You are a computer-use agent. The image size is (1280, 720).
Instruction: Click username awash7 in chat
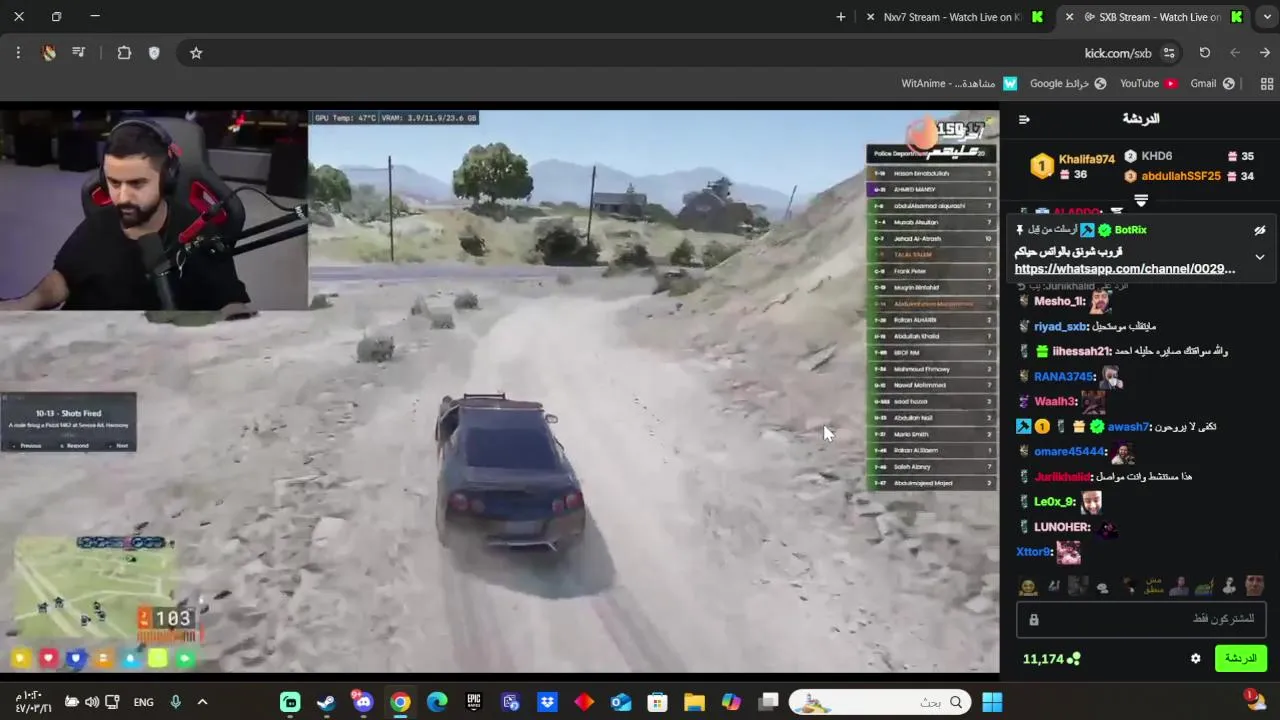coord(1129,427)
